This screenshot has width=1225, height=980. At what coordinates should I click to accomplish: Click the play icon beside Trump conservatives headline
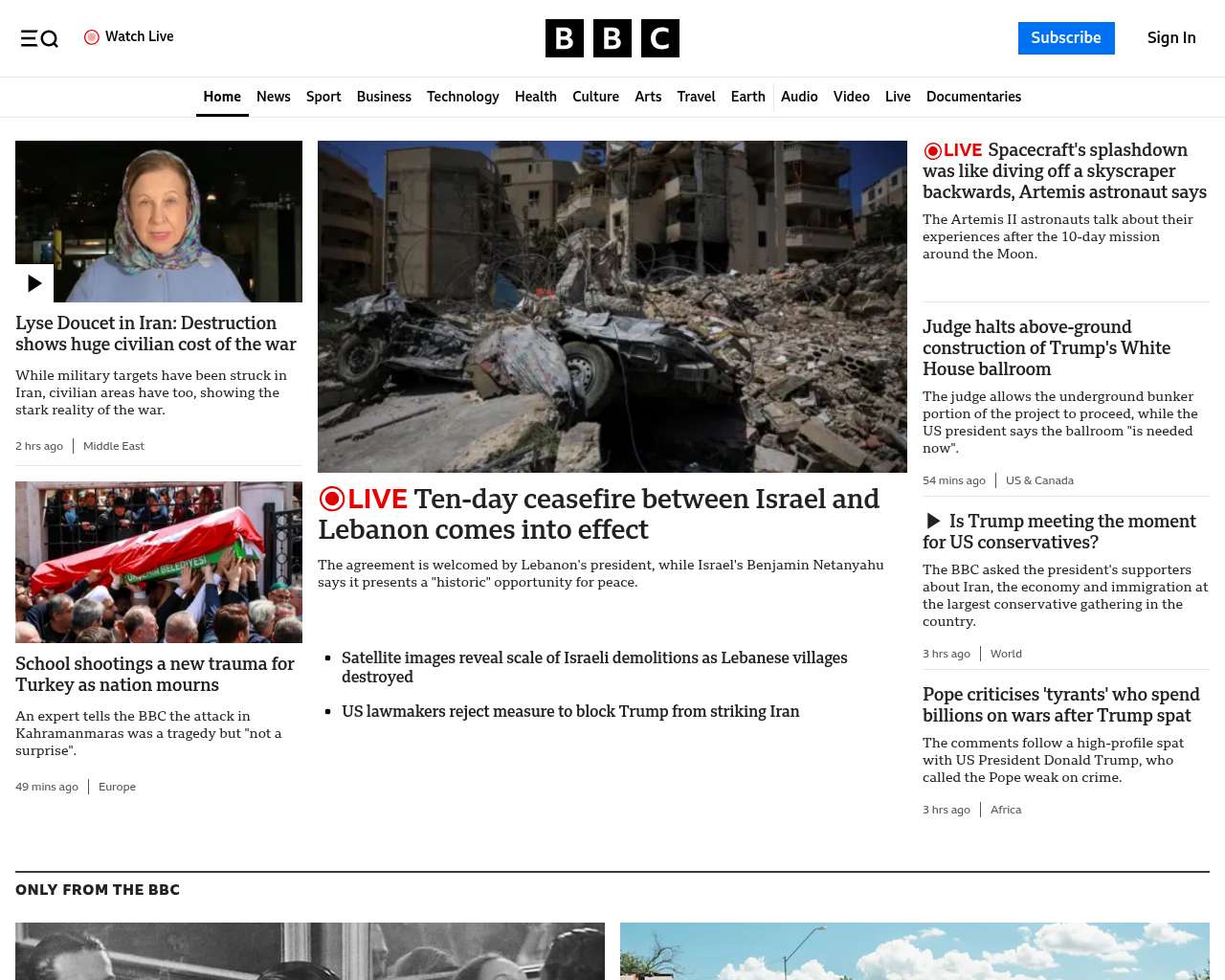point(933,522)
